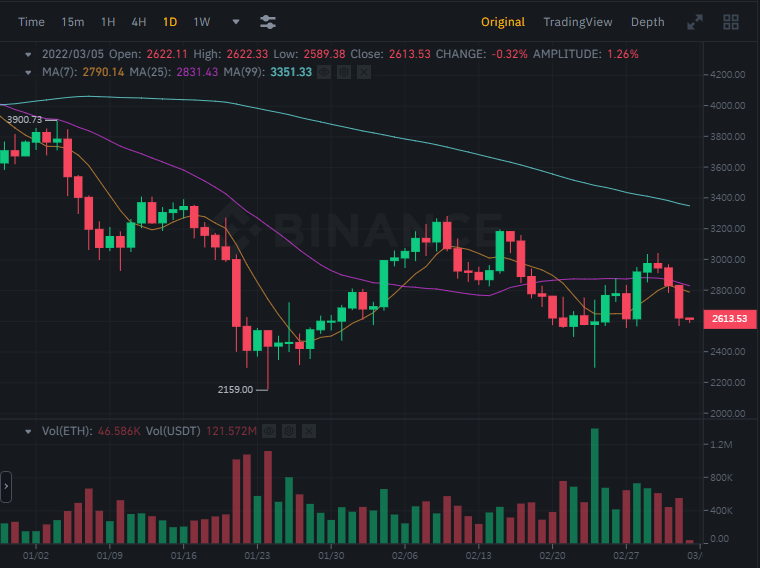The image size is (760, 568).
Task: Expand chart to fullscreen
Action: (695, 21)
